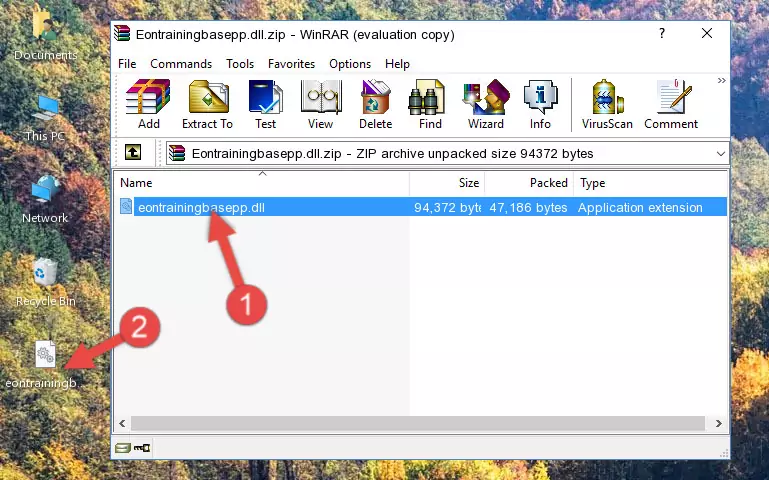
Task: Open the Help menu
Action: (x=397, y=64)
